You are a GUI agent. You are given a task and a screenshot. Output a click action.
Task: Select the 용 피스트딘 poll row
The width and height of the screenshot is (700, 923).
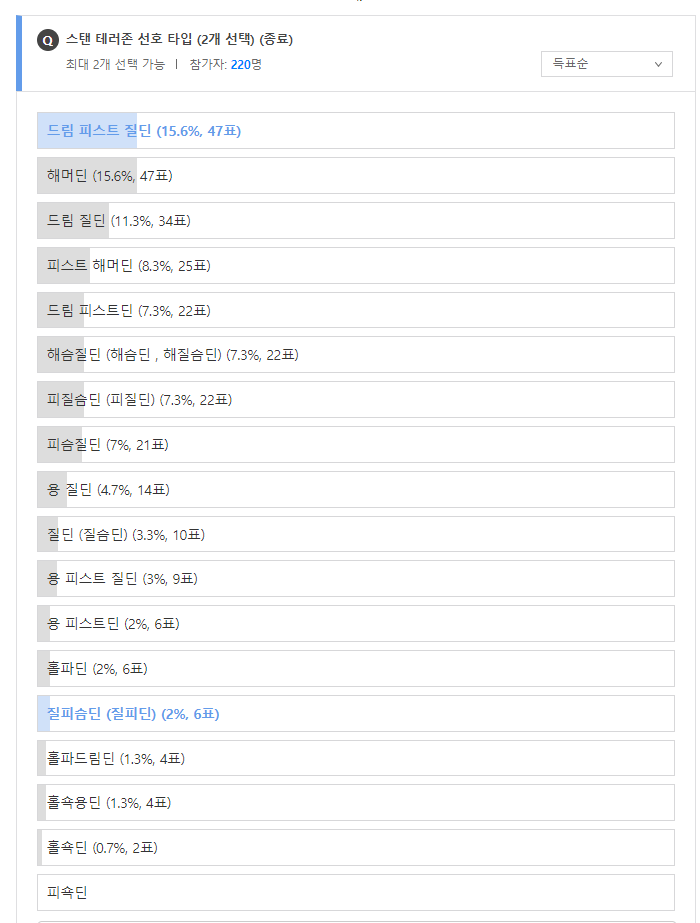tap(356, 623)
